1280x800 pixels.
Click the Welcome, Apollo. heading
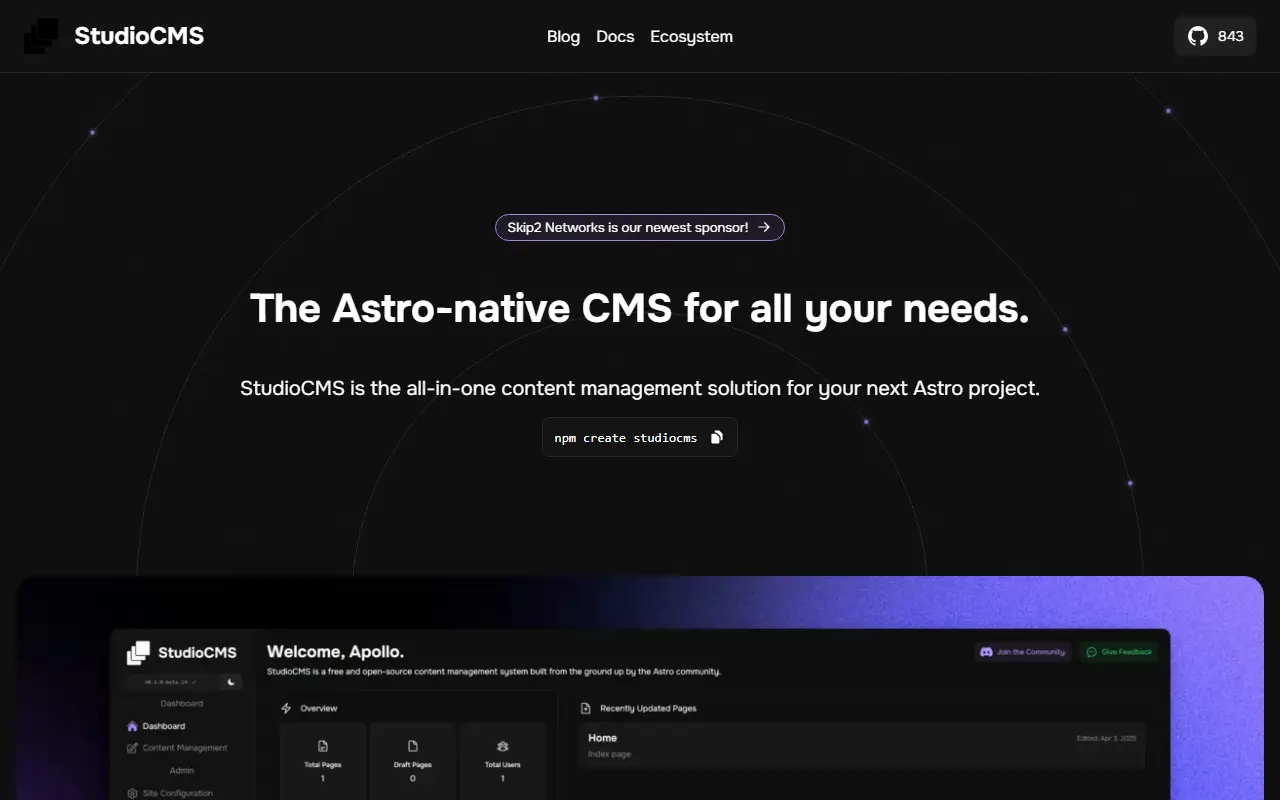[336, 652]
